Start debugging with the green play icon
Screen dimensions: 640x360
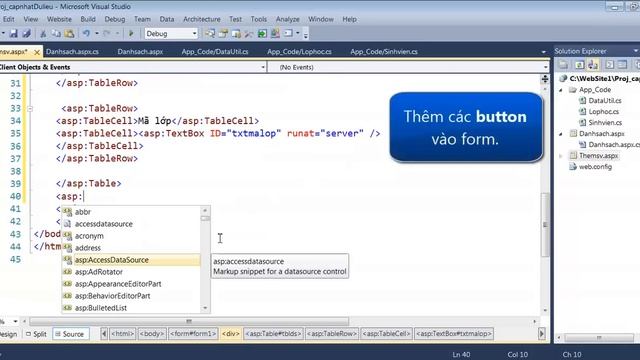pyautogui.click(x=131, y=33)
